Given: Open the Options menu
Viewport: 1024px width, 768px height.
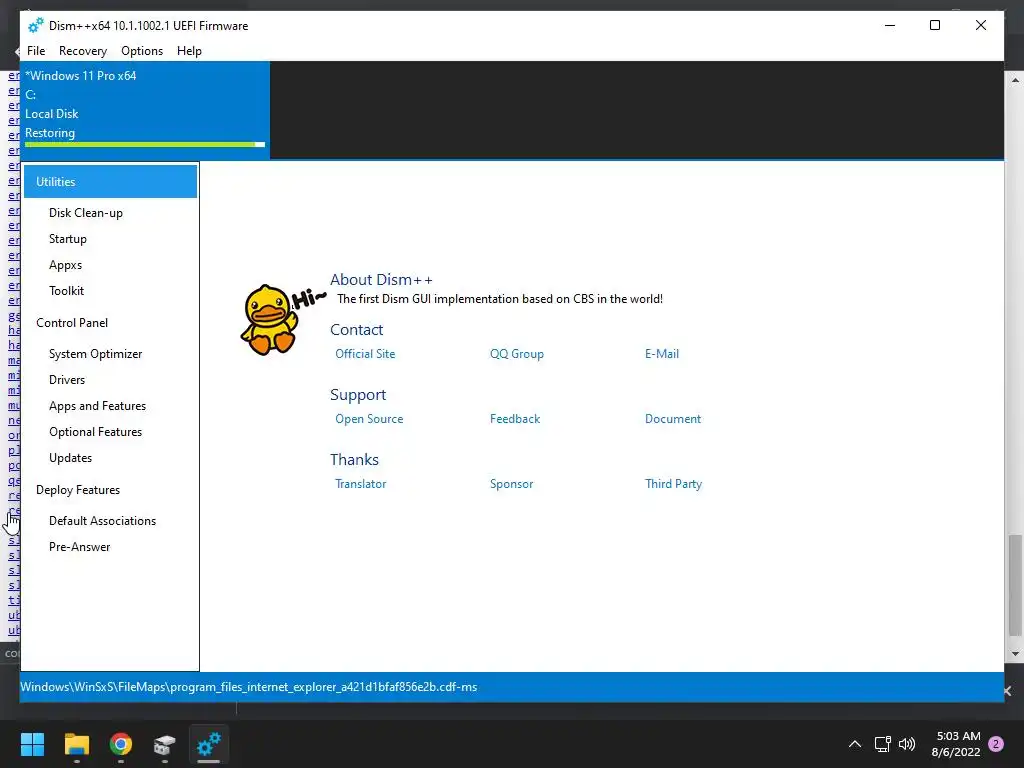Looking at the screenshot, I should (x=142, y=51).
